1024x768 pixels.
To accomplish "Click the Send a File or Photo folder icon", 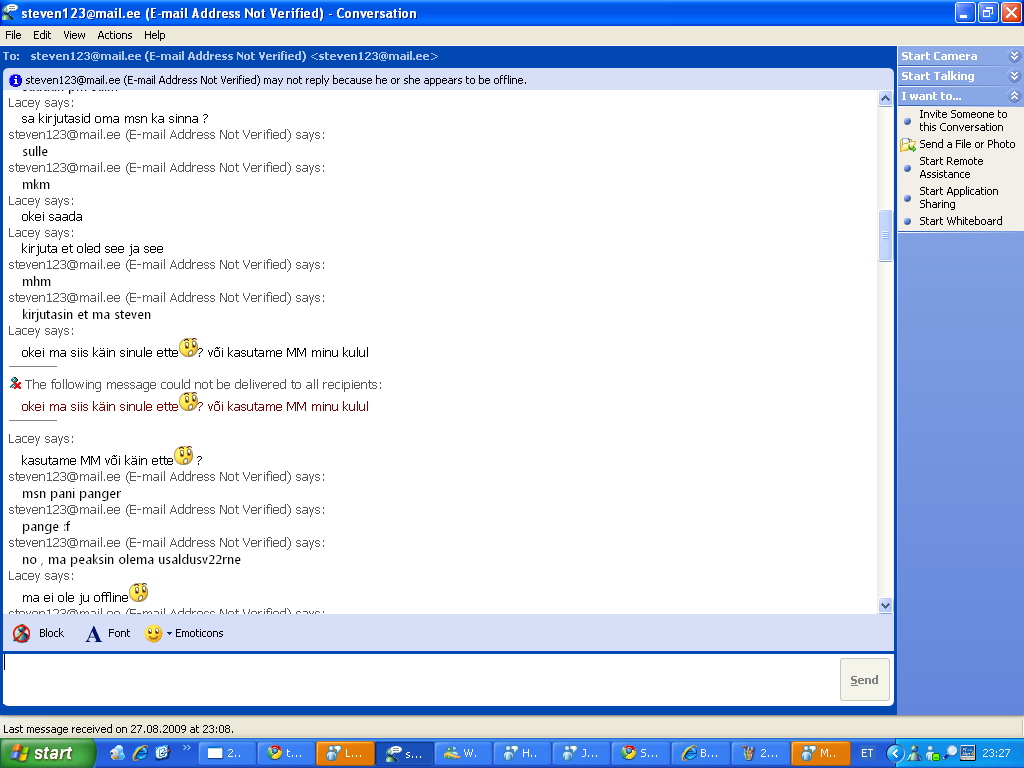I will [x=907, y=145].
